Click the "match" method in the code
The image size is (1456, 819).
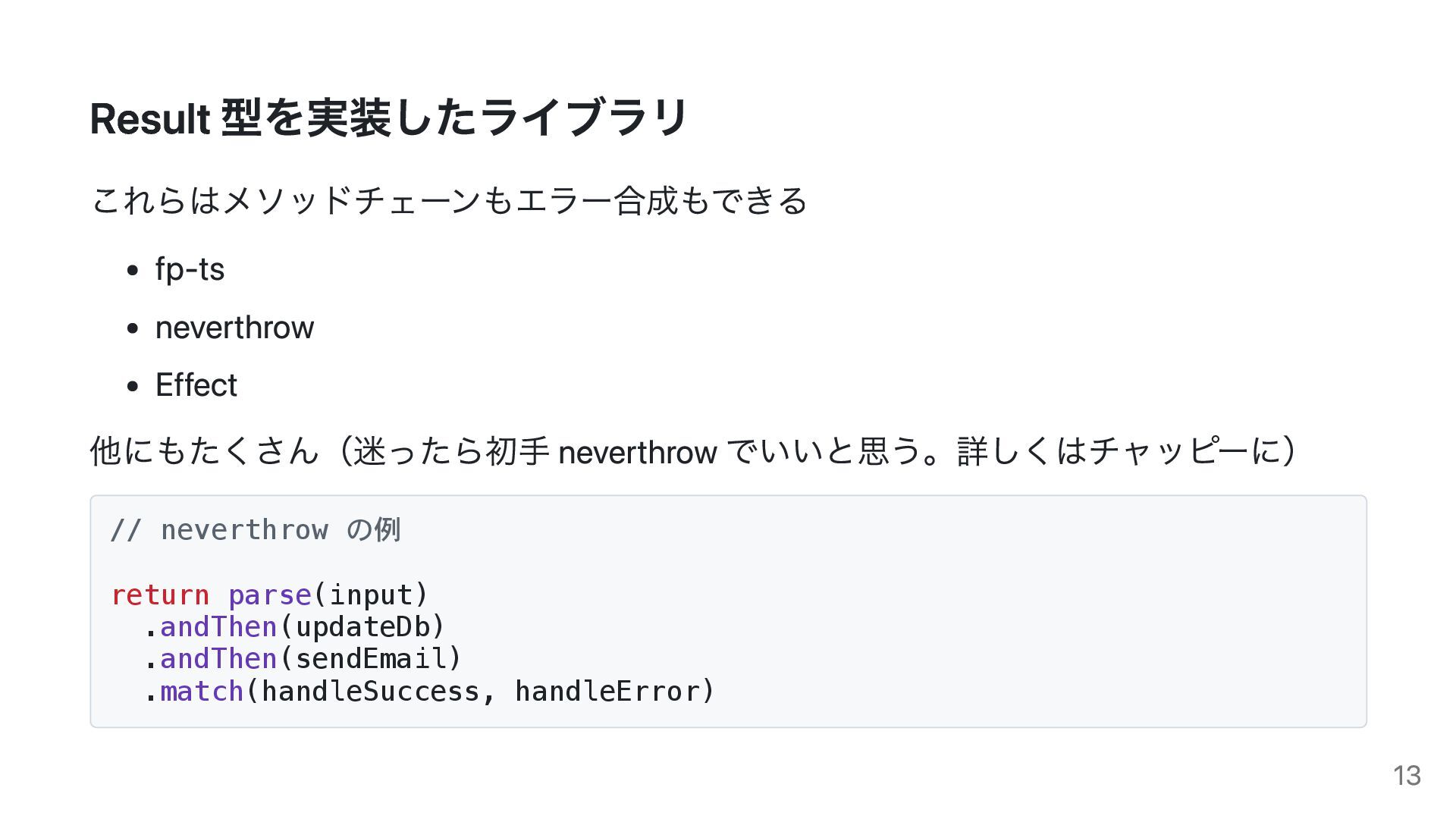(202, 692)
